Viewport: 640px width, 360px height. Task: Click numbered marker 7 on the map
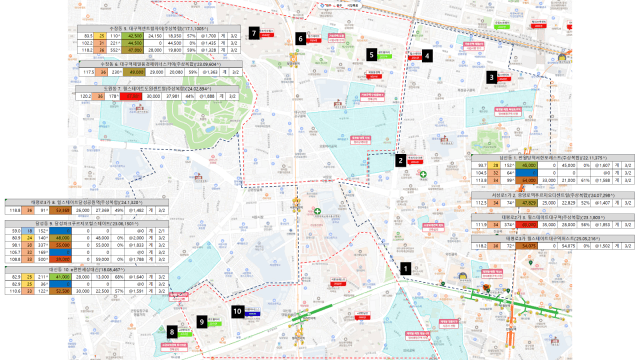coord(254,33)
